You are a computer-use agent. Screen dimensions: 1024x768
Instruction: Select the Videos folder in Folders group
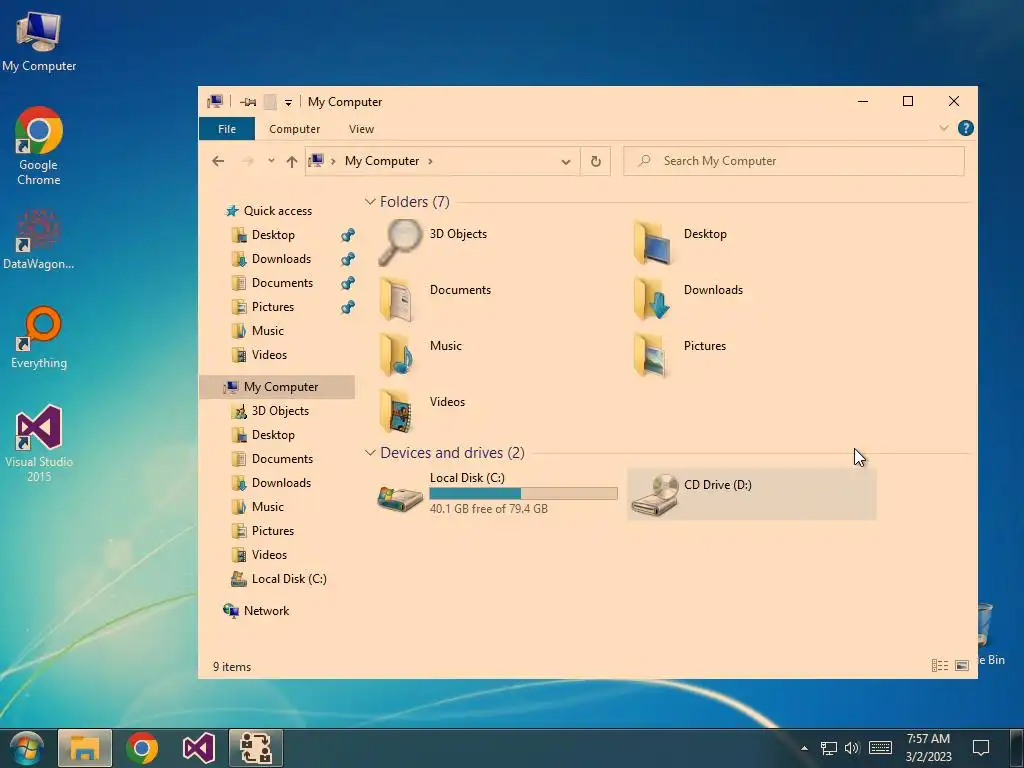pyautogui.click(x=423, y=411)
